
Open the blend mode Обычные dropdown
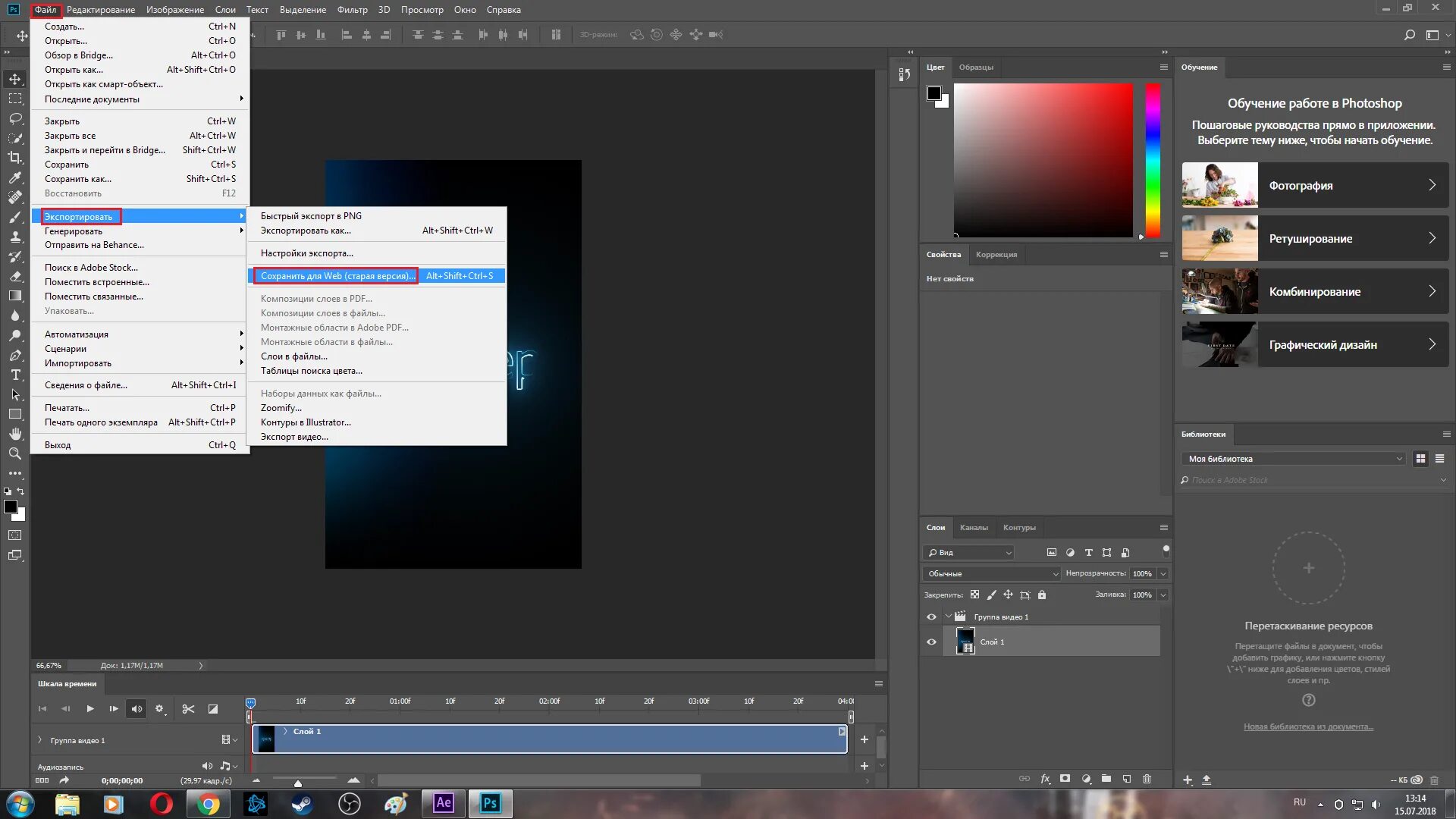point(992,574)
